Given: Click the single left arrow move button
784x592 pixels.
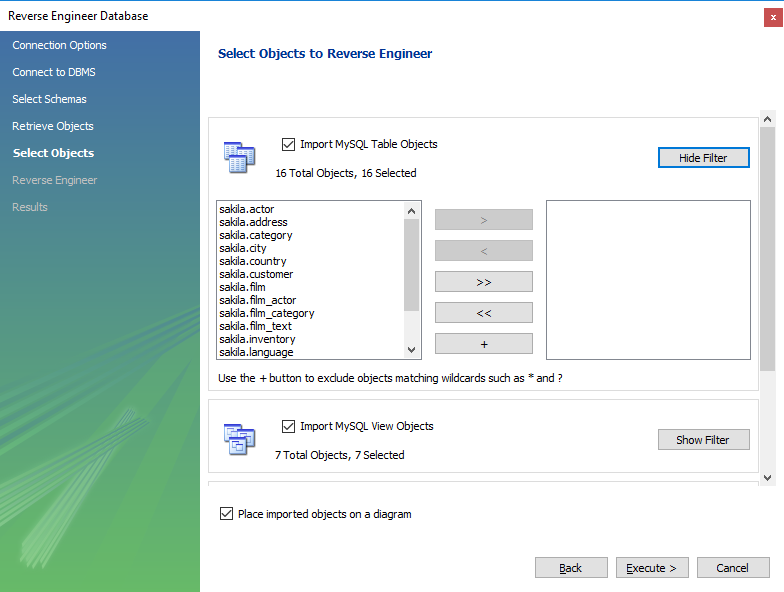Looking at the screenshot, I should pos(484,251).
